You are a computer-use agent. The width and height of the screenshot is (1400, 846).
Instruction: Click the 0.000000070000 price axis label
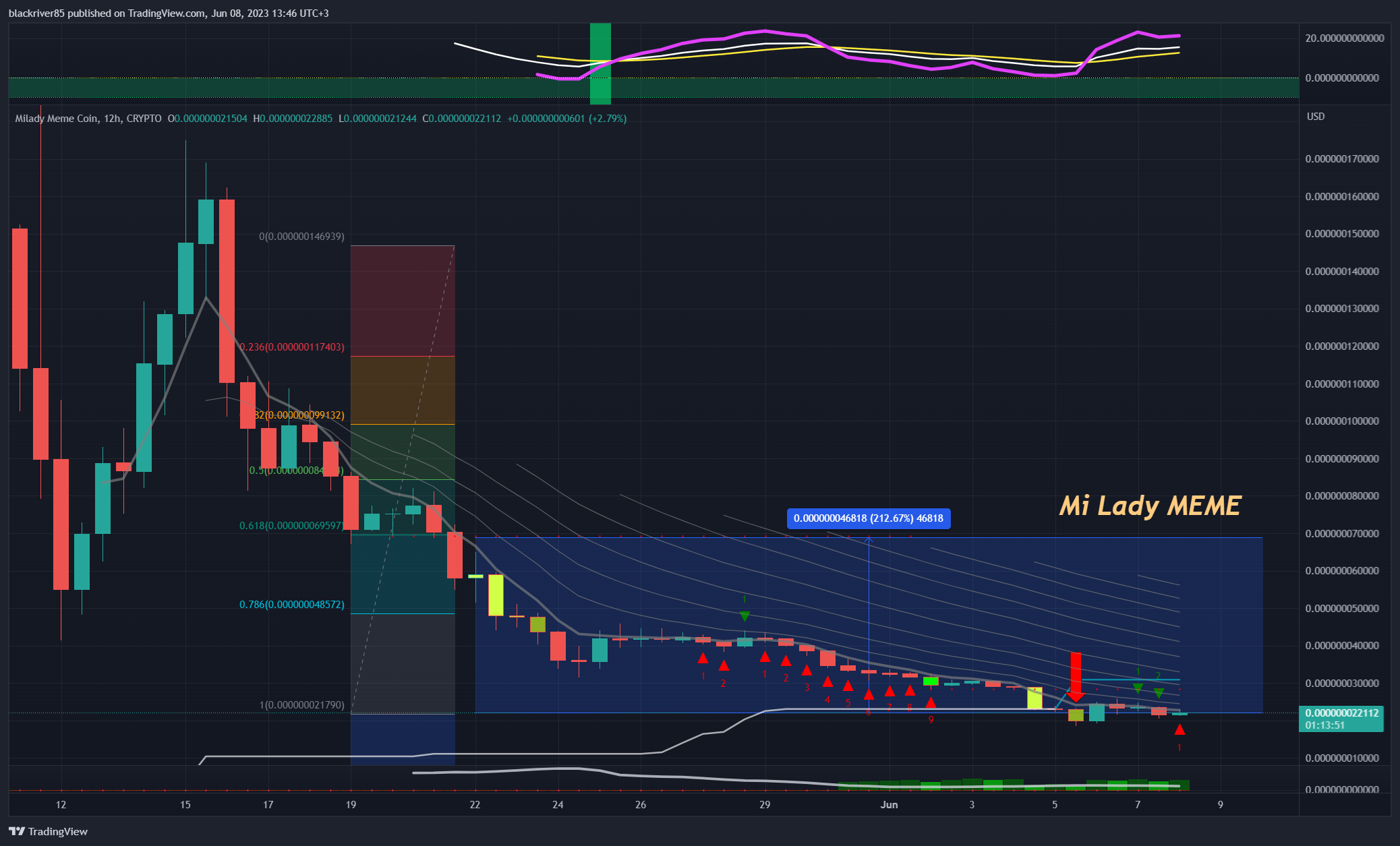pos(1342,534)
